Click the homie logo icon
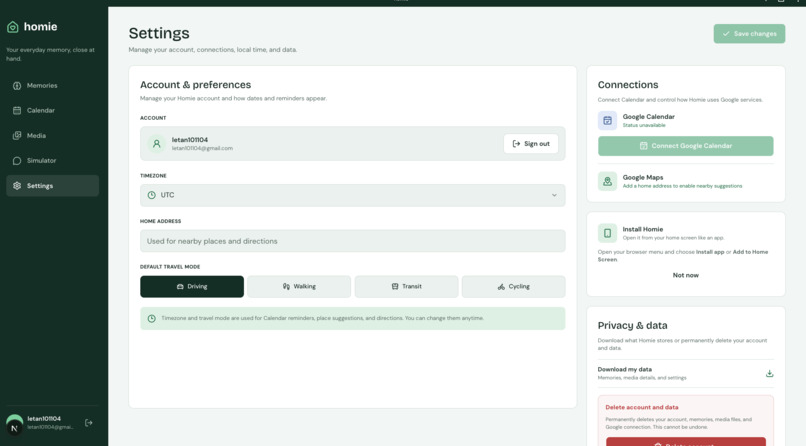806x446 pixels. (13, 27)
